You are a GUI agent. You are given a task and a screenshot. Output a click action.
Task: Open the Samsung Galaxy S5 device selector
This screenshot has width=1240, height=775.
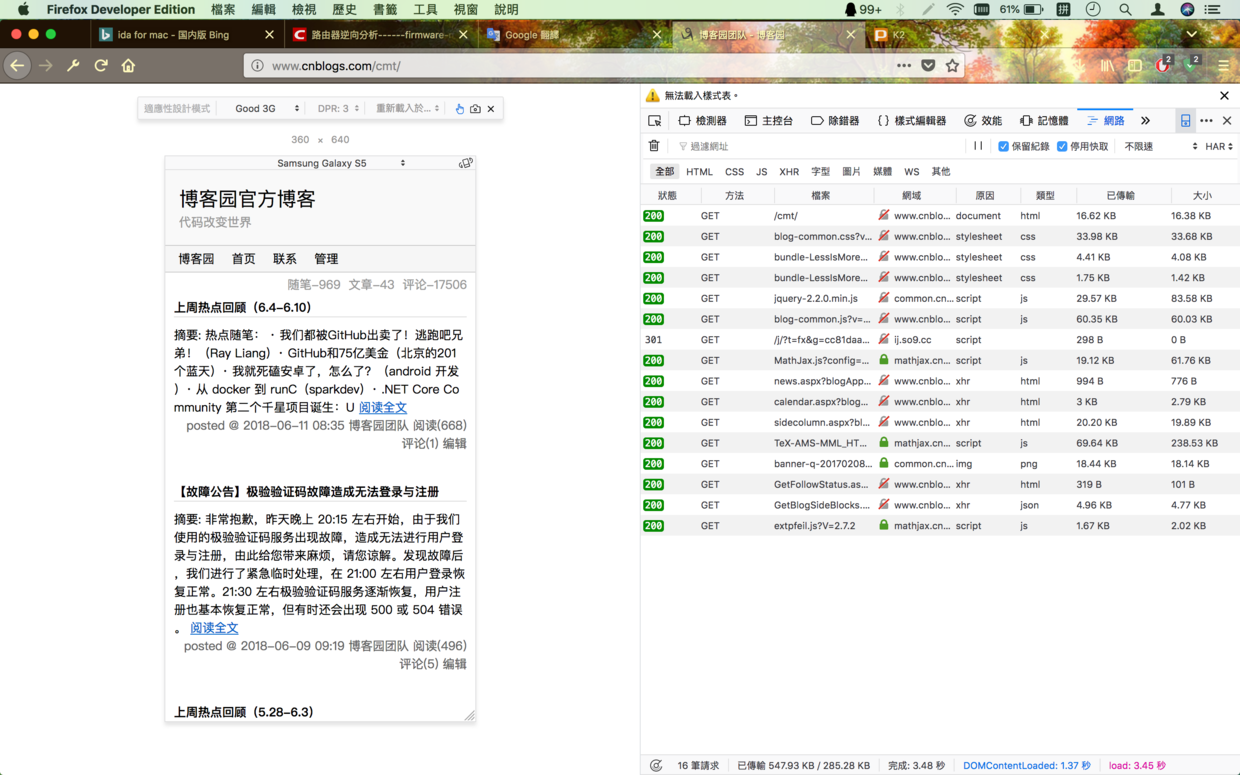click(340, 162)
